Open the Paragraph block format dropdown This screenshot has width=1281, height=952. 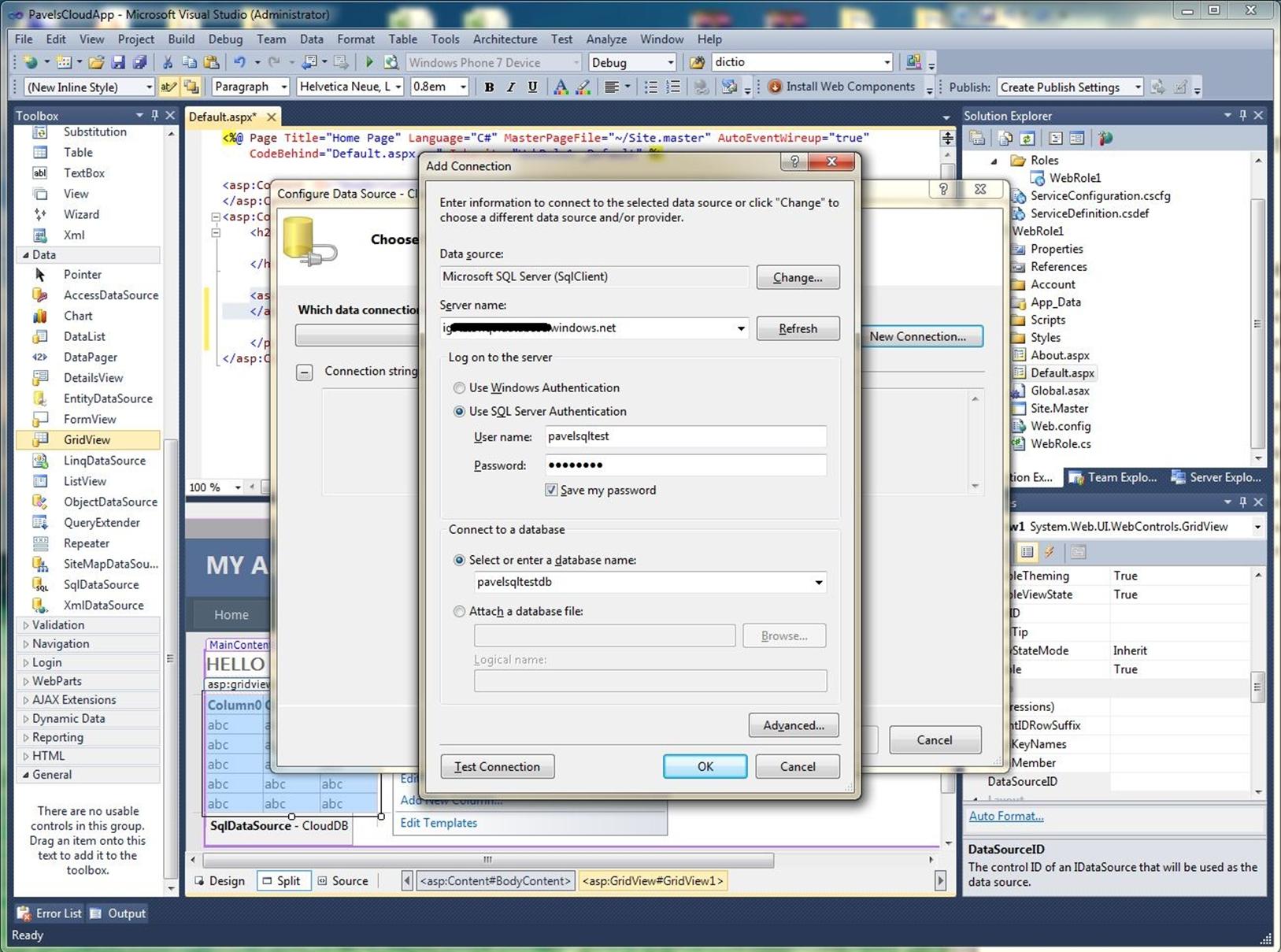(x=283, y=87)
